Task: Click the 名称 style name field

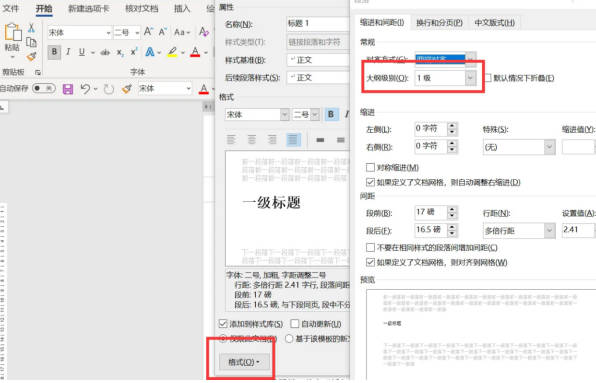Action: click(318, 24)
